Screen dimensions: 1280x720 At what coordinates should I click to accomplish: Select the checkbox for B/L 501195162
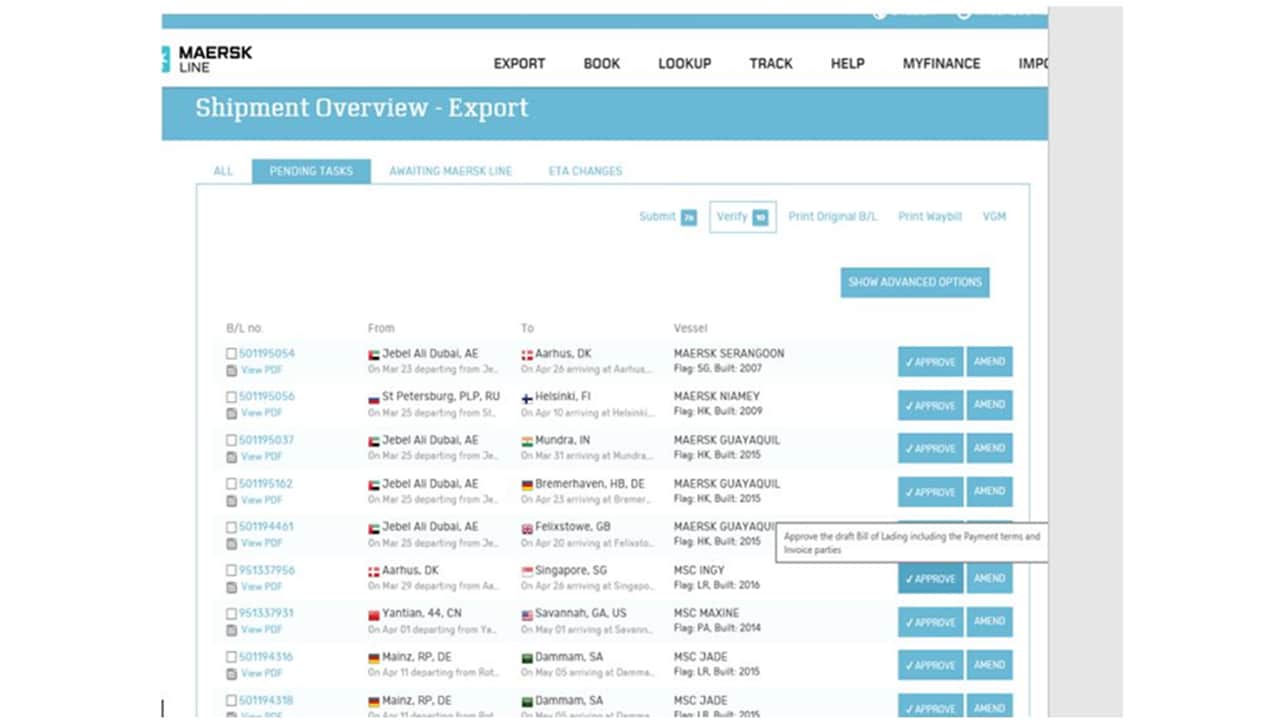[x=231, y=484]
